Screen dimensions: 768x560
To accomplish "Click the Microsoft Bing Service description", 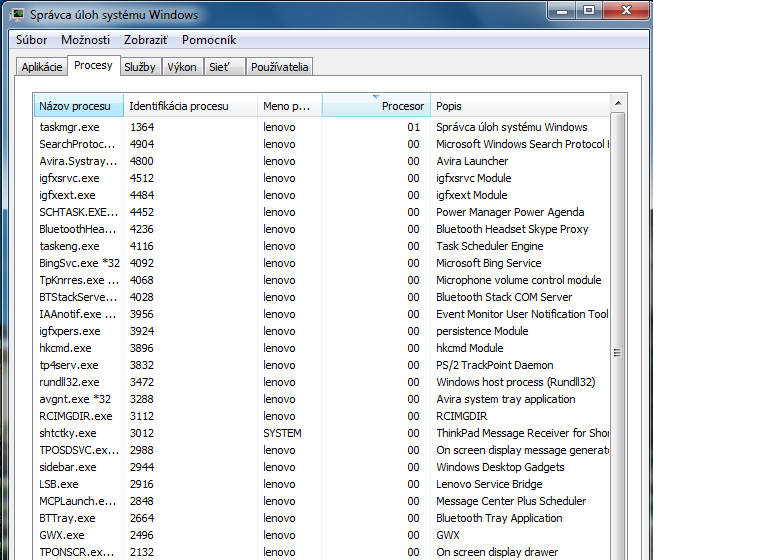I will click(x=488, y=263).
